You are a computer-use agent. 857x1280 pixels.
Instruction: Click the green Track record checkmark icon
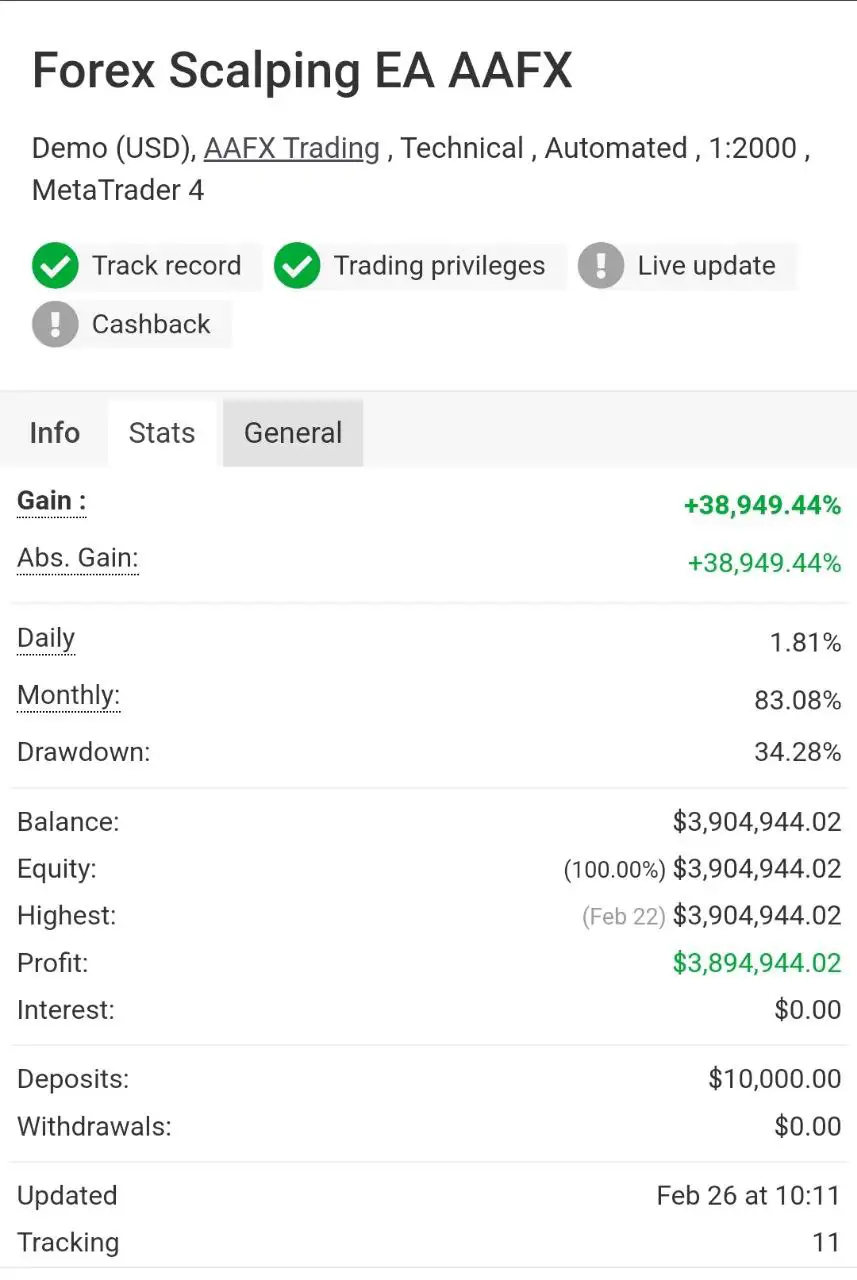[55, 266]
